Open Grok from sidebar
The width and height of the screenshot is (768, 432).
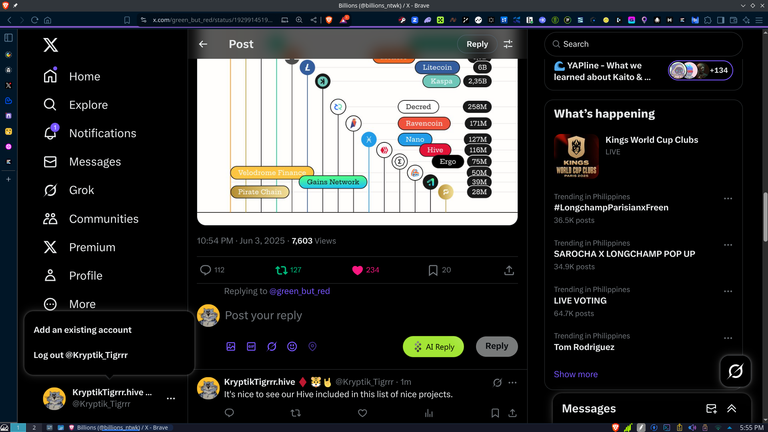pos(69,190)
